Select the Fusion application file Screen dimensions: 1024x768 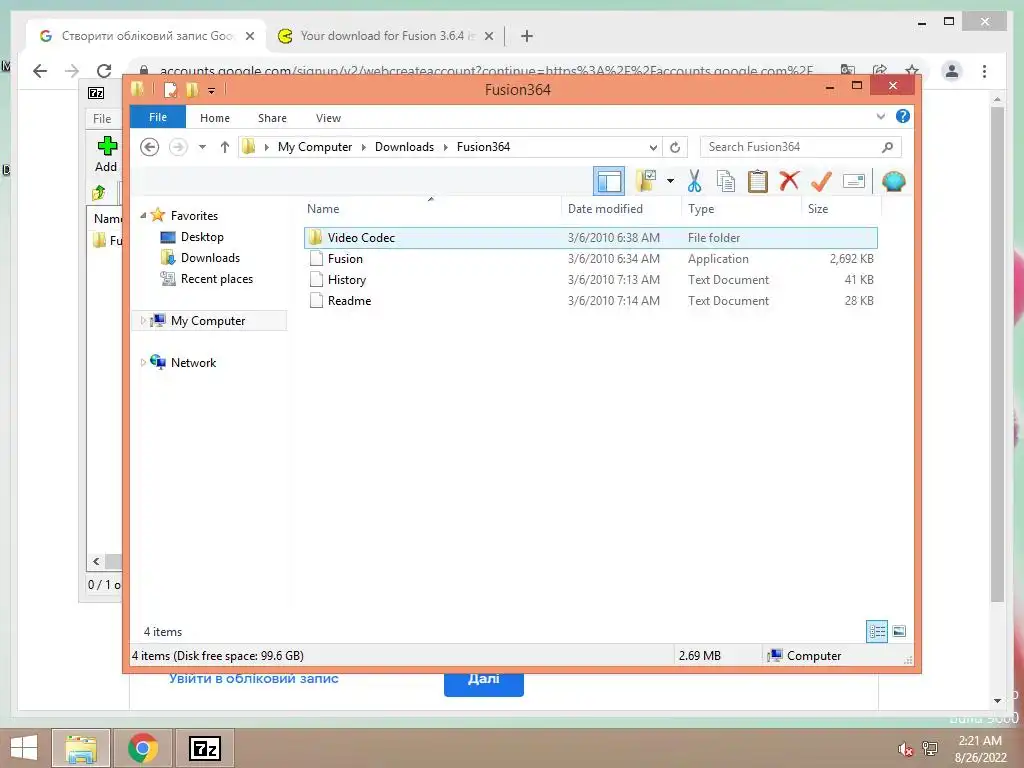[x=590, y=259]
